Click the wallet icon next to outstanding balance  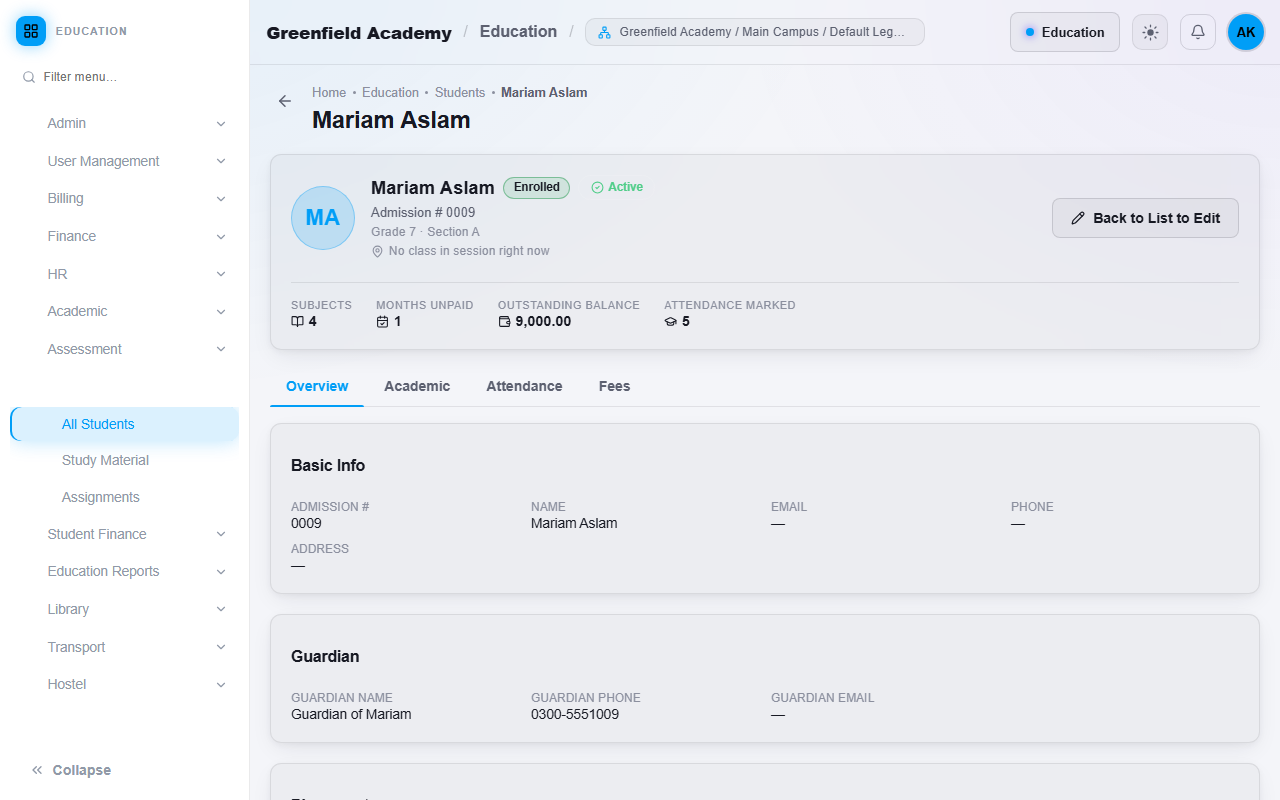504,322
